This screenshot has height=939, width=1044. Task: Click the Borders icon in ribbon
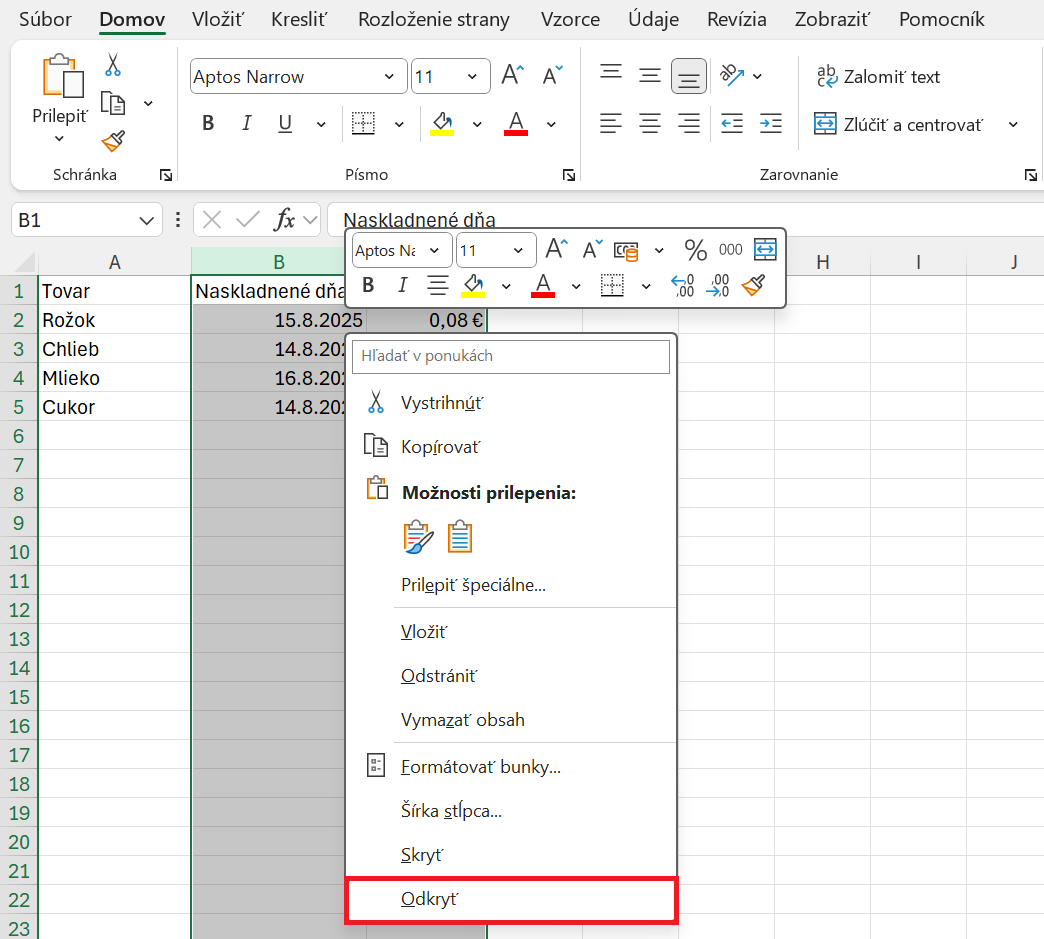click(x=363, y=123)
